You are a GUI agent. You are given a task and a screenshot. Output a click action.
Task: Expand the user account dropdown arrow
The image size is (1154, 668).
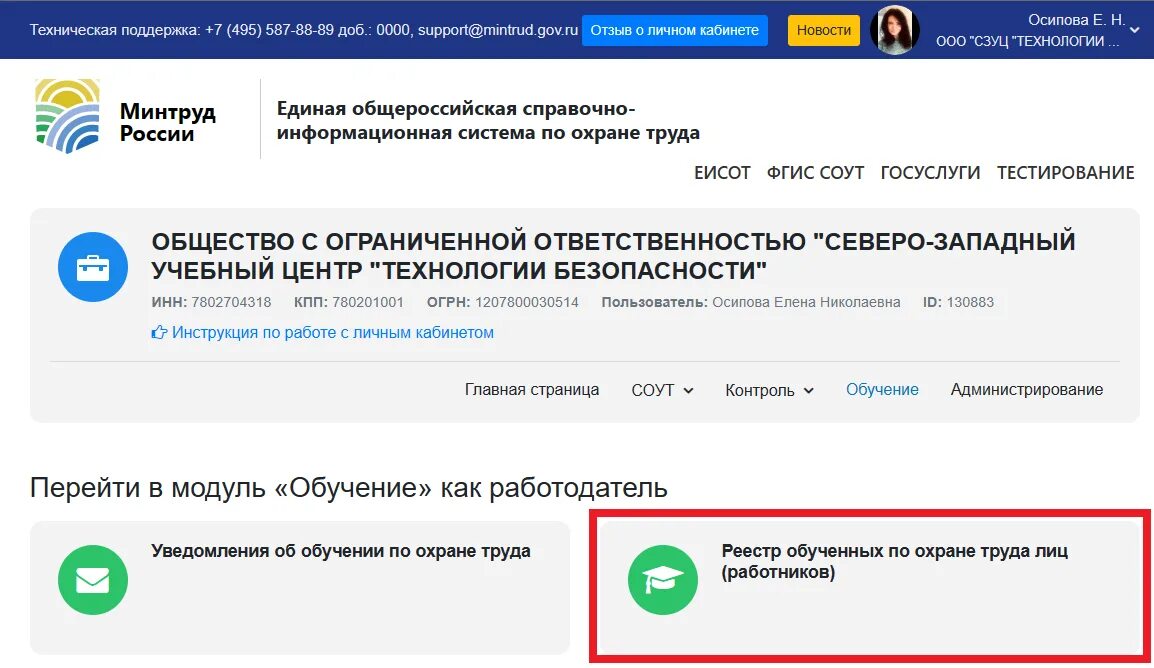(x=1134, y=30)
